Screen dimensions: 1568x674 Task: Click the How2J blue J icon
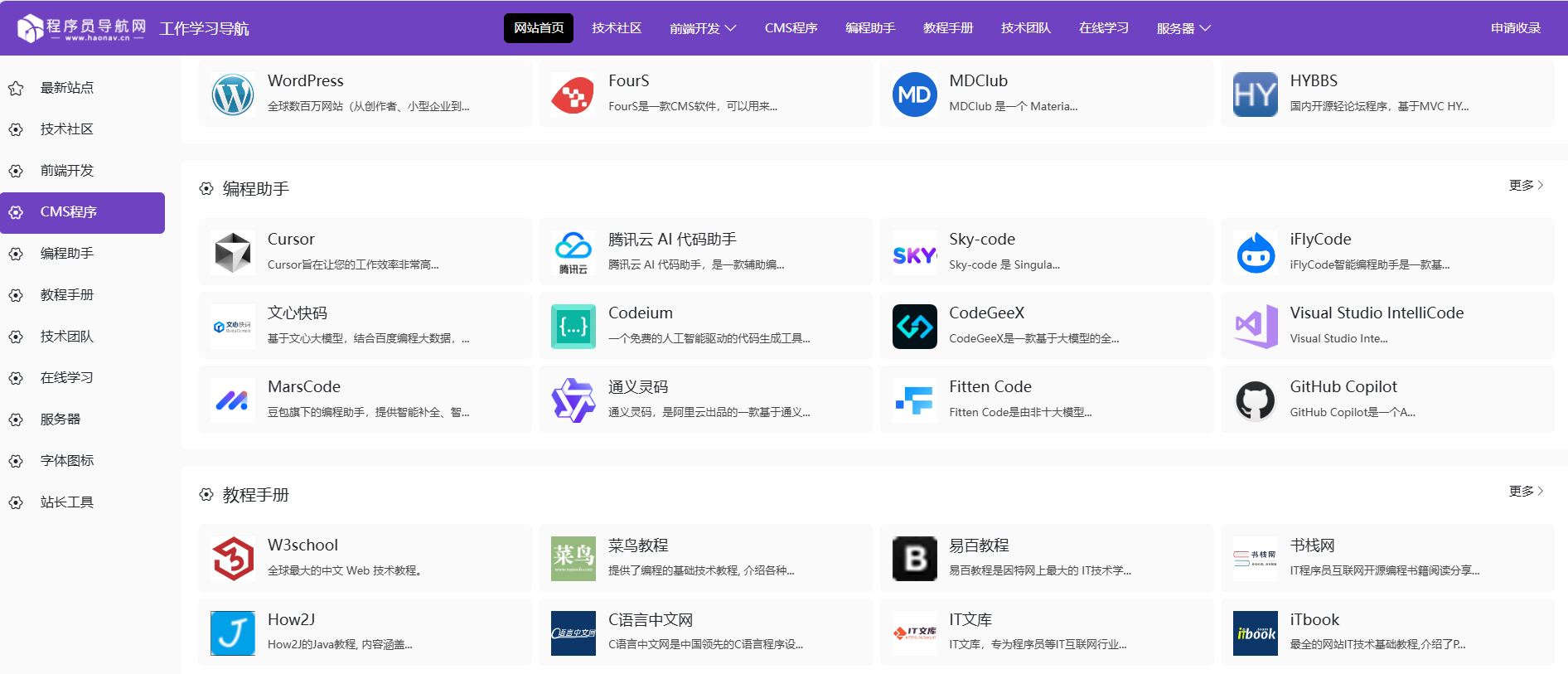click(x=233, y=633)
